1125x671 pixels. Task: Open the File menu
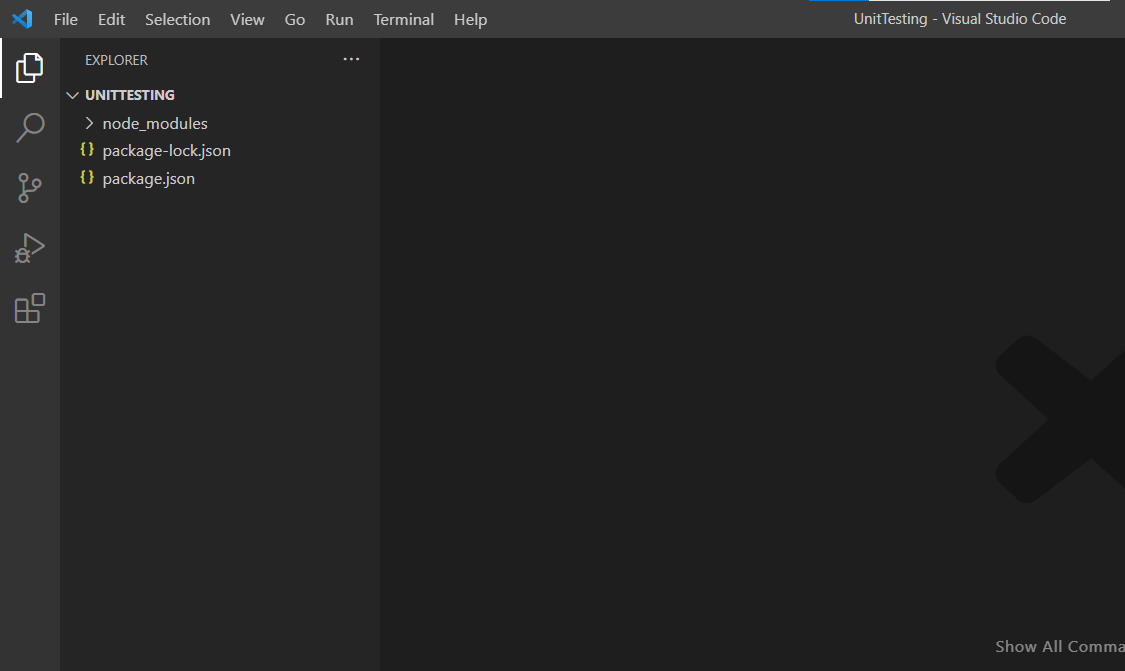point(65,19)
